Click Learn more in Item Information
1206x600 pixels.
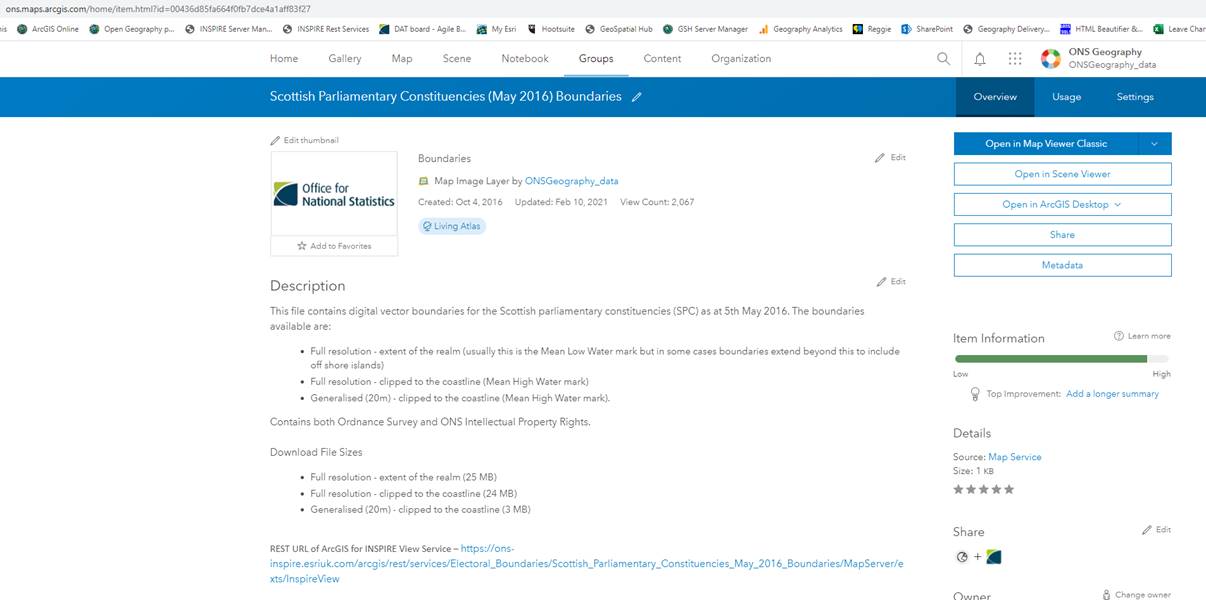(x=1142, y=336)
